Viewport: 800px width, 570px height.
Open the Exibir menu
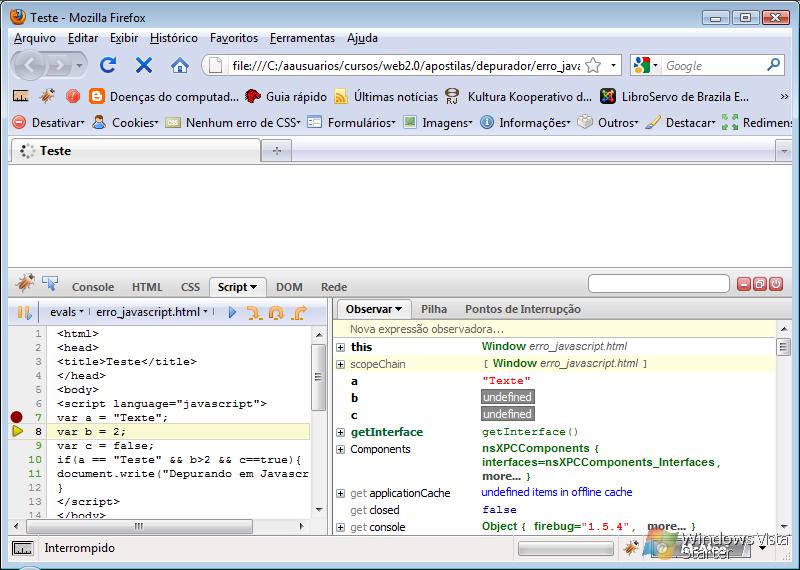(x=124, y=38)
